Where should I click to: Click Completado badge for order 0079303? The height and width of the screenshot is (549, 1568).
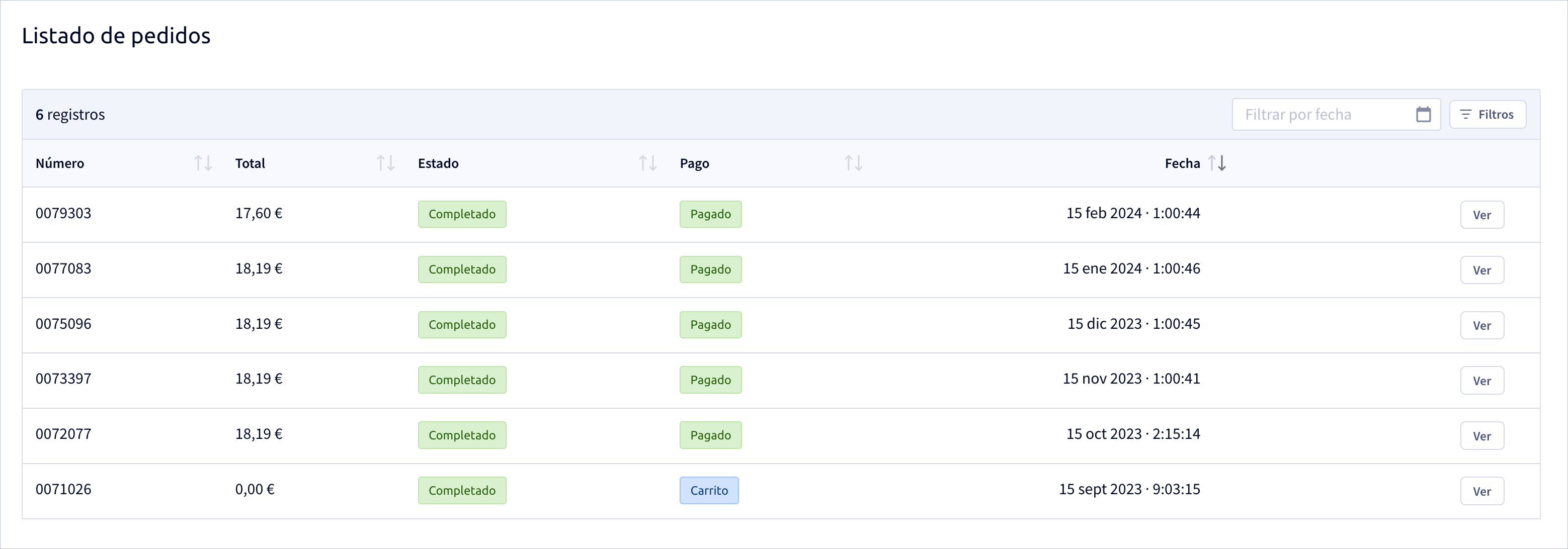click(462, 214)
